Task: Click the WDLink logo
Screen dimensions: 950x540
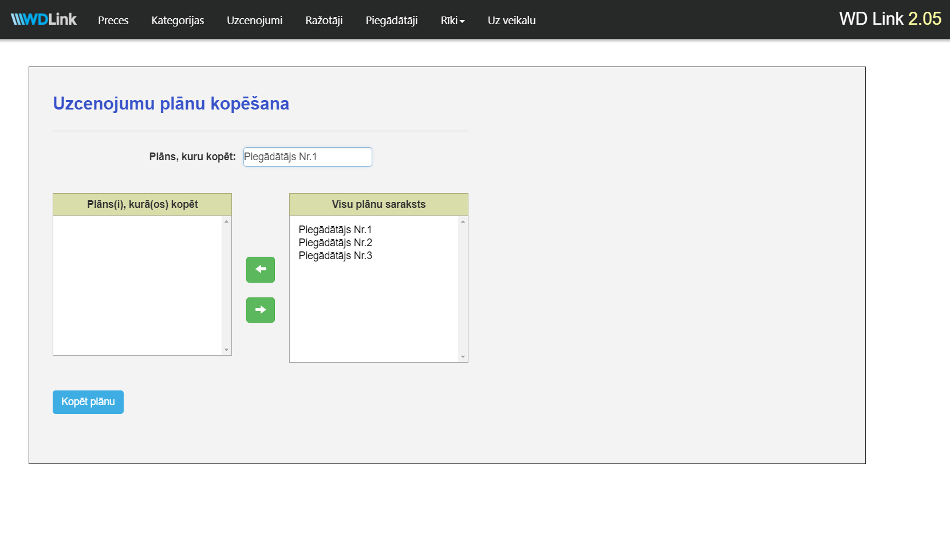Action: (x=44, y=20)
